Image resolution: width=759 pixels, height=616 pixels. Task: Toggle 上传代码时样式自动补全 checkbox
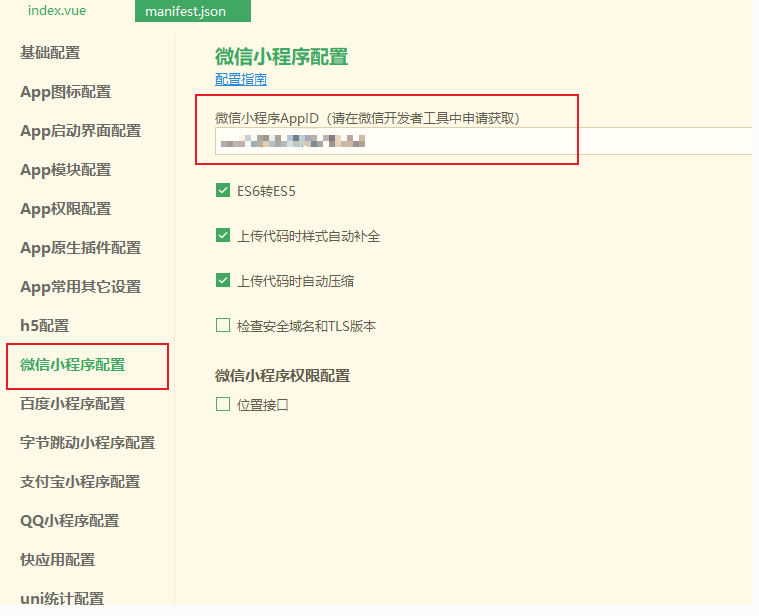coord(223,235)
